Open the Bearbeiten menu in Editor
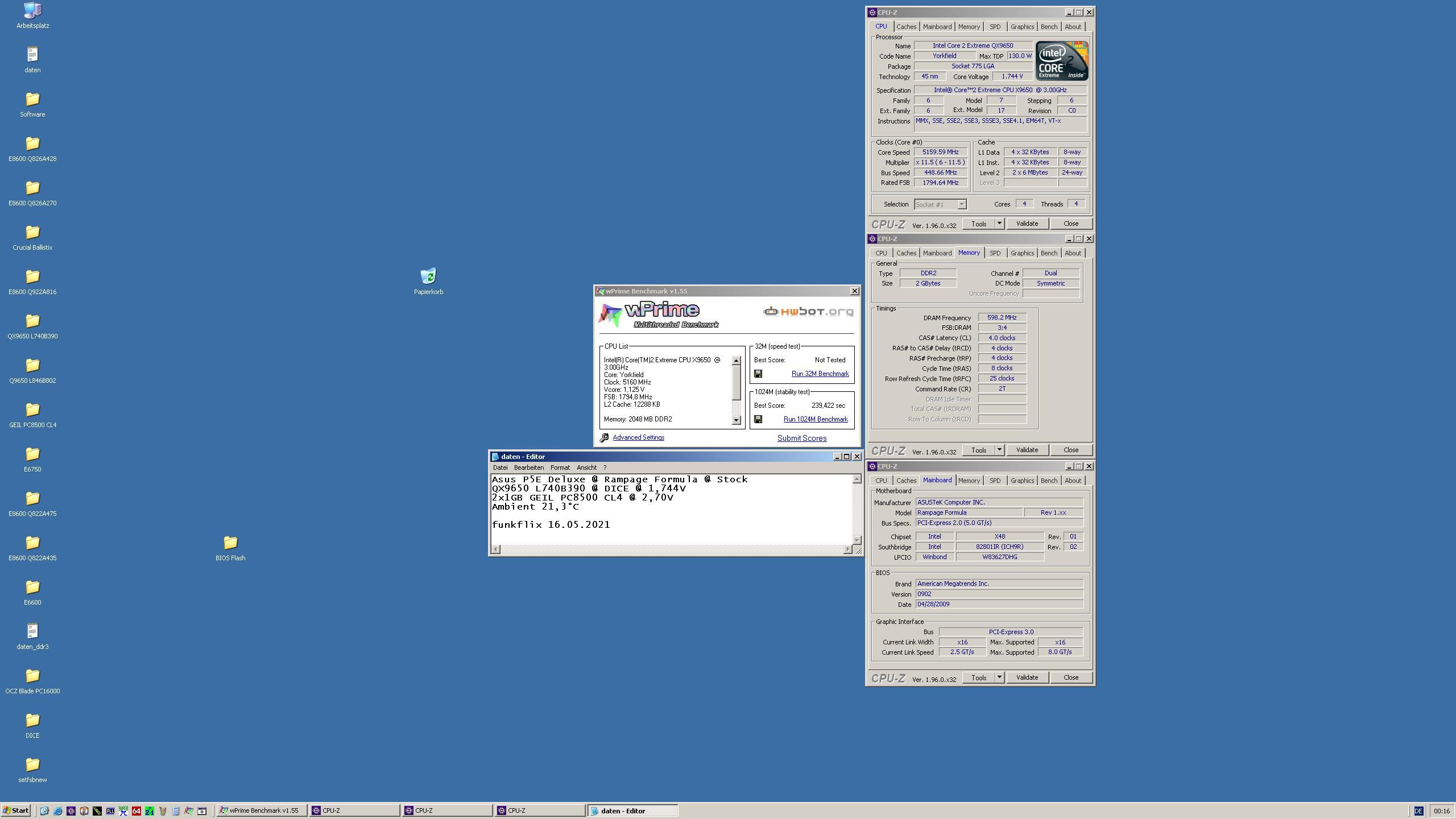The width and height of the screenshot is (1456, 819). (x=529, y=468)
